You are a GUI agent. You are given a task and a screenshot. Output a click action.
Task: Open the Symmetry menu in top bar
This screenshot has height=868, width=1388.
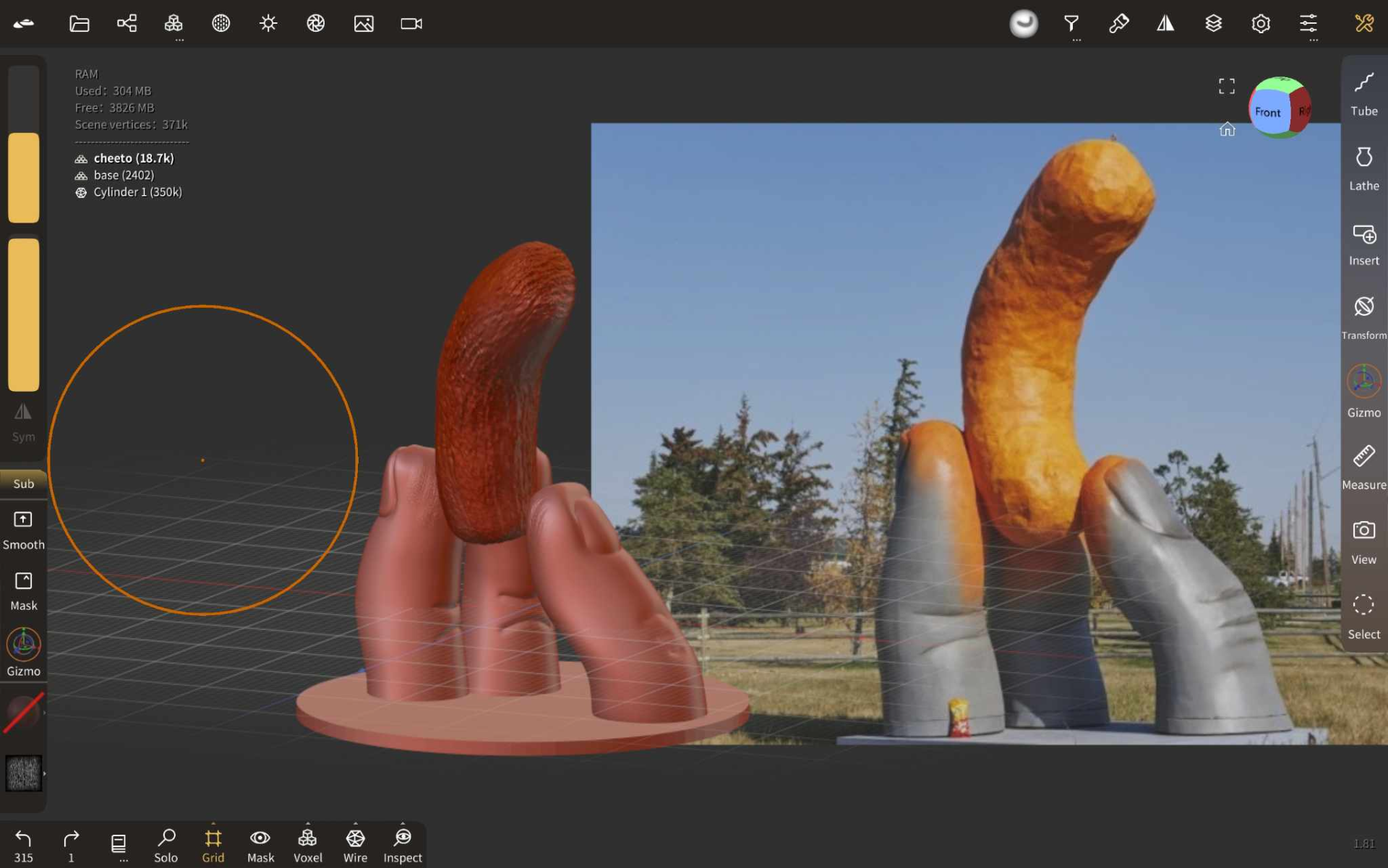1165,24
